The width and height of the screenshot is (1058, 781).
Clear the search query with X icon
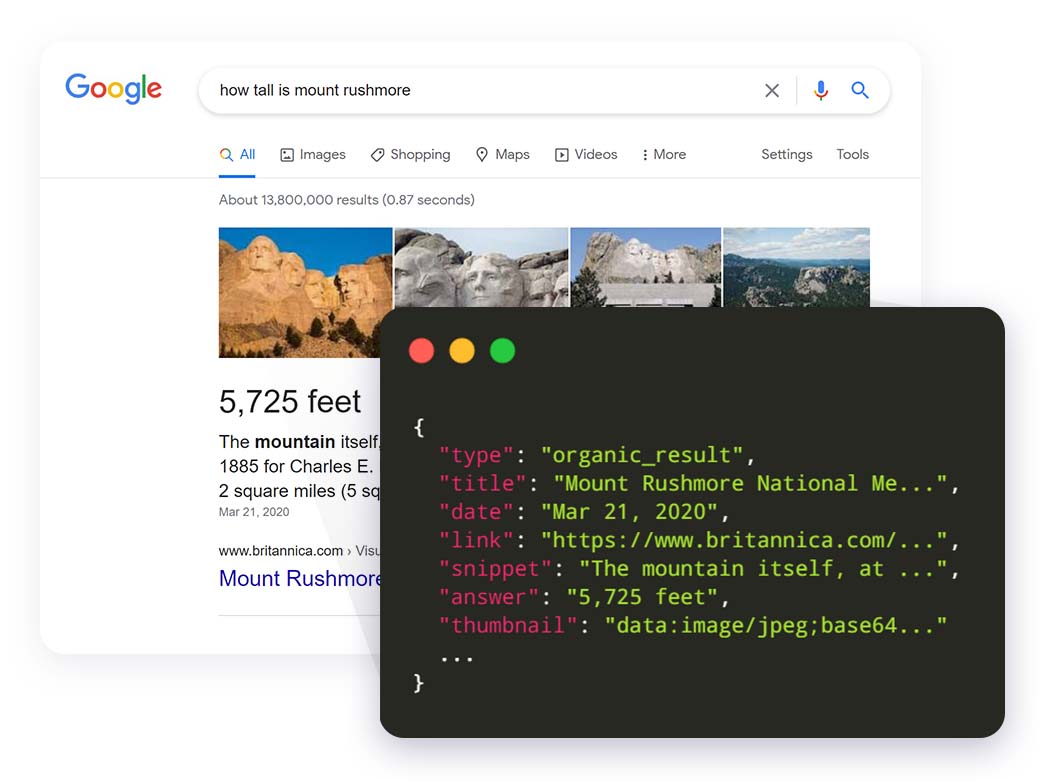pos(772,90)
